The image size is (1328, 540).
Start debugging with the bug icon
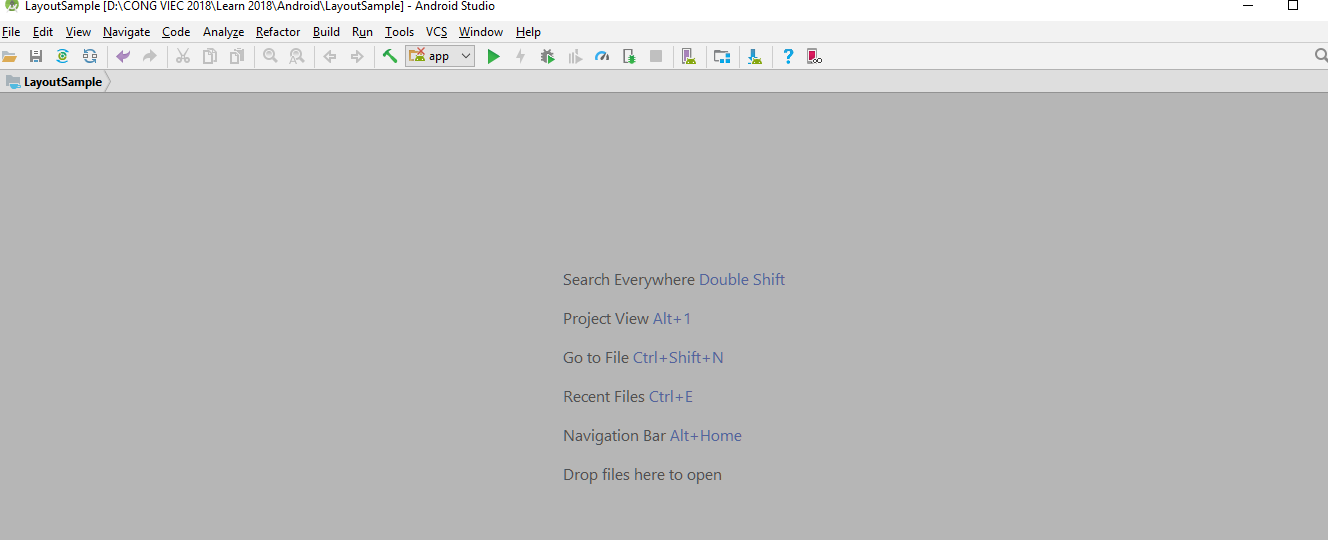(x=547, y=57)
